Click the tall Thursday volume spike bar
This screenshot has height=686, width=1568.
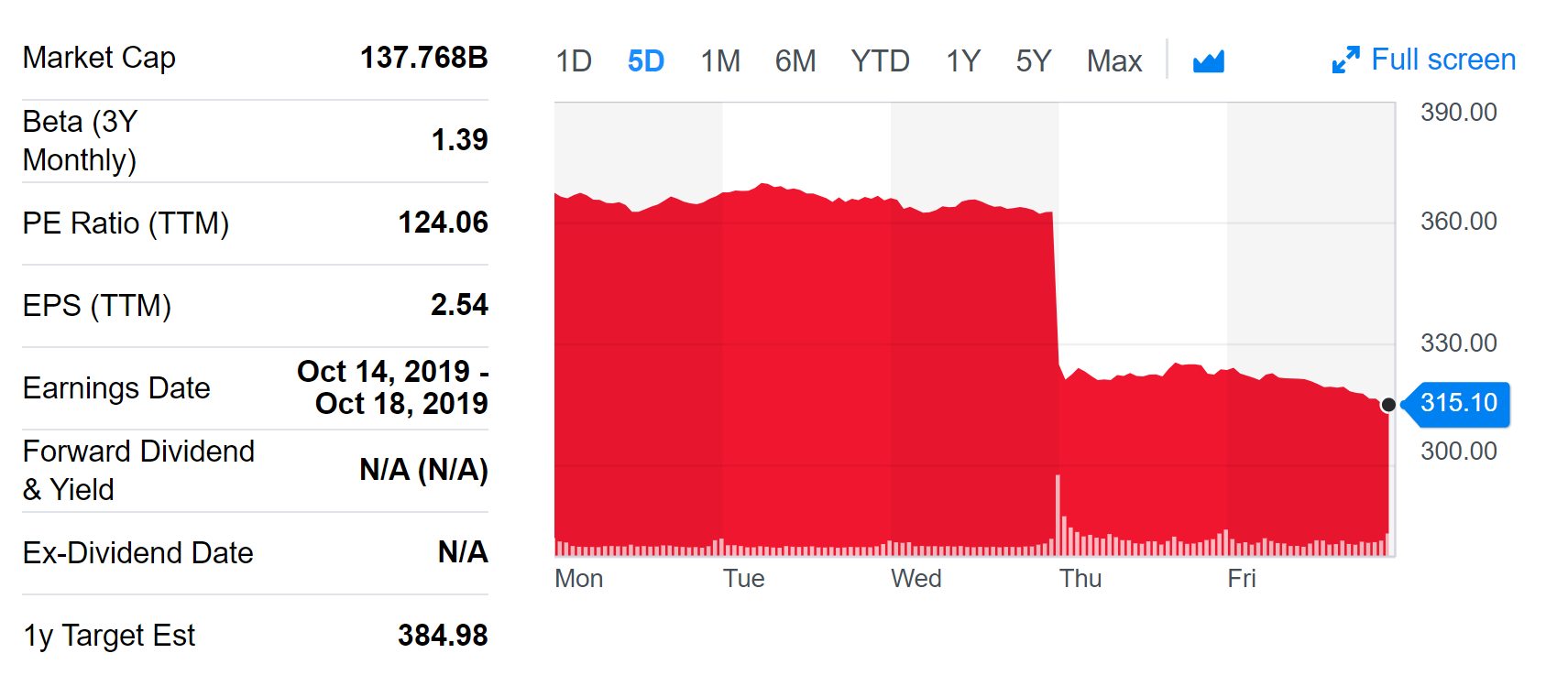tap(1058, 513)
